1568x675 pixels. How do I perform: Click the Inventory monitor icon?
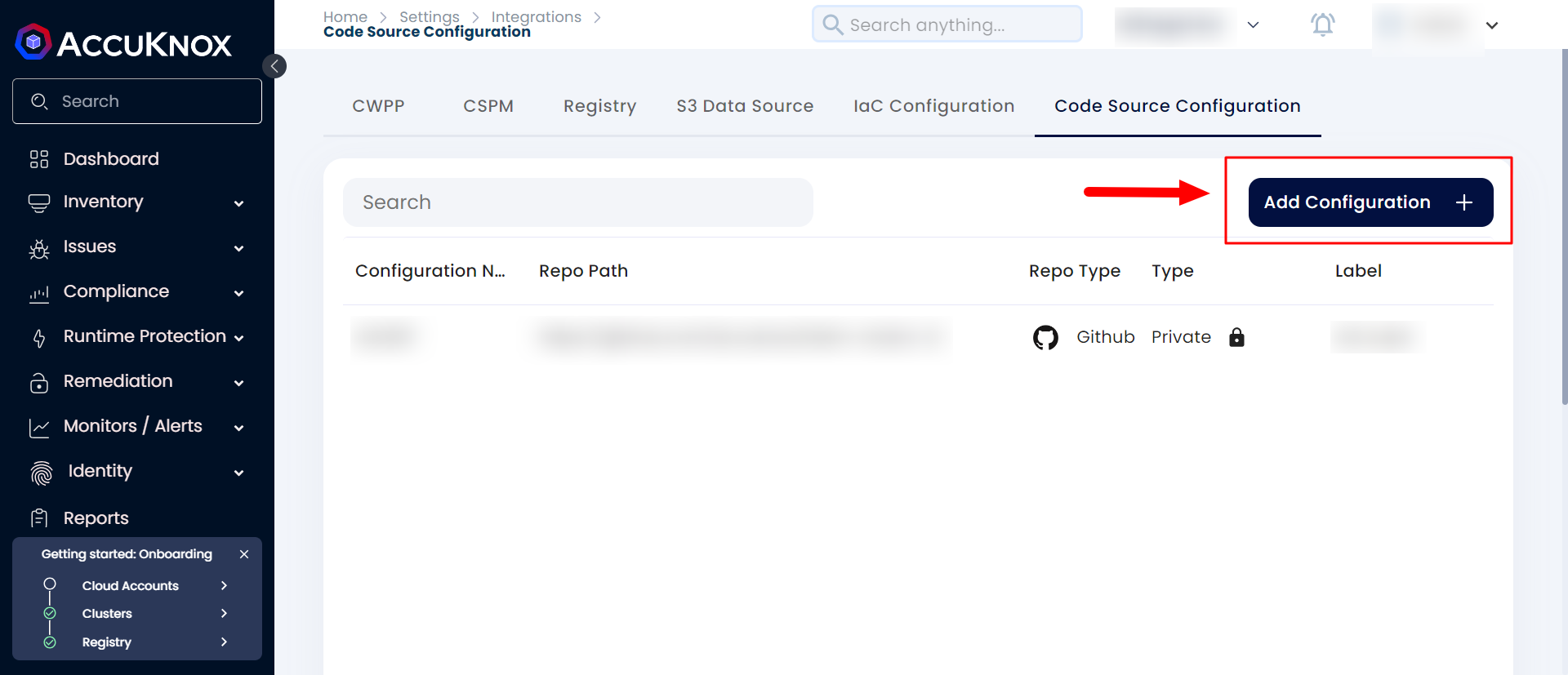[39, 203]
